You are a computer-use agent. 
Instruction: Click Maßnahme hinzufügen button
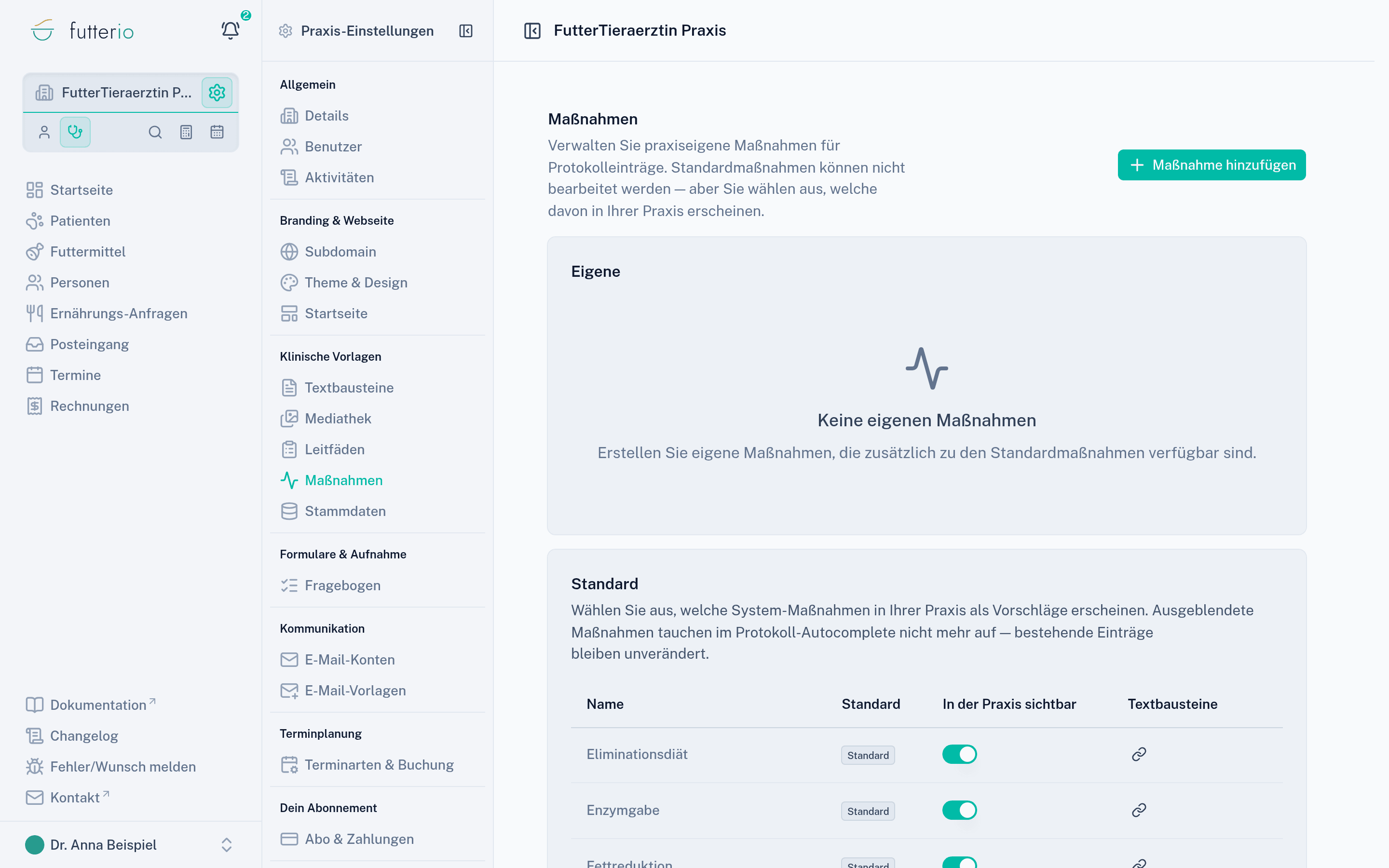pos(1212,165)
